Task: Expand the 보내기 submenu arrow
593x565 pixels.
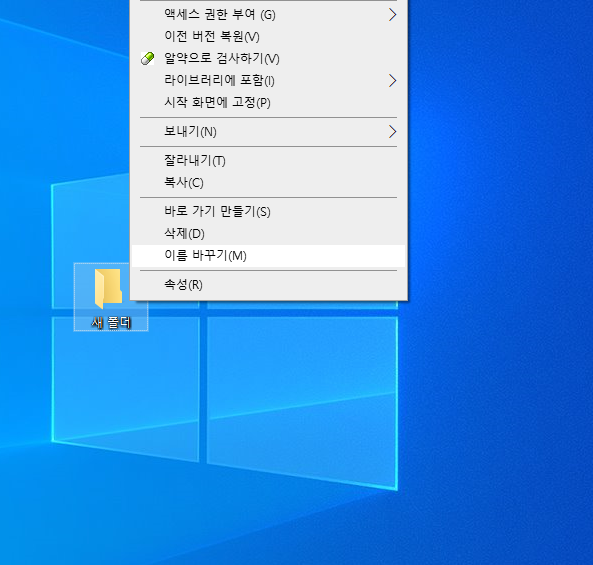Action: (x=392, y=132)
